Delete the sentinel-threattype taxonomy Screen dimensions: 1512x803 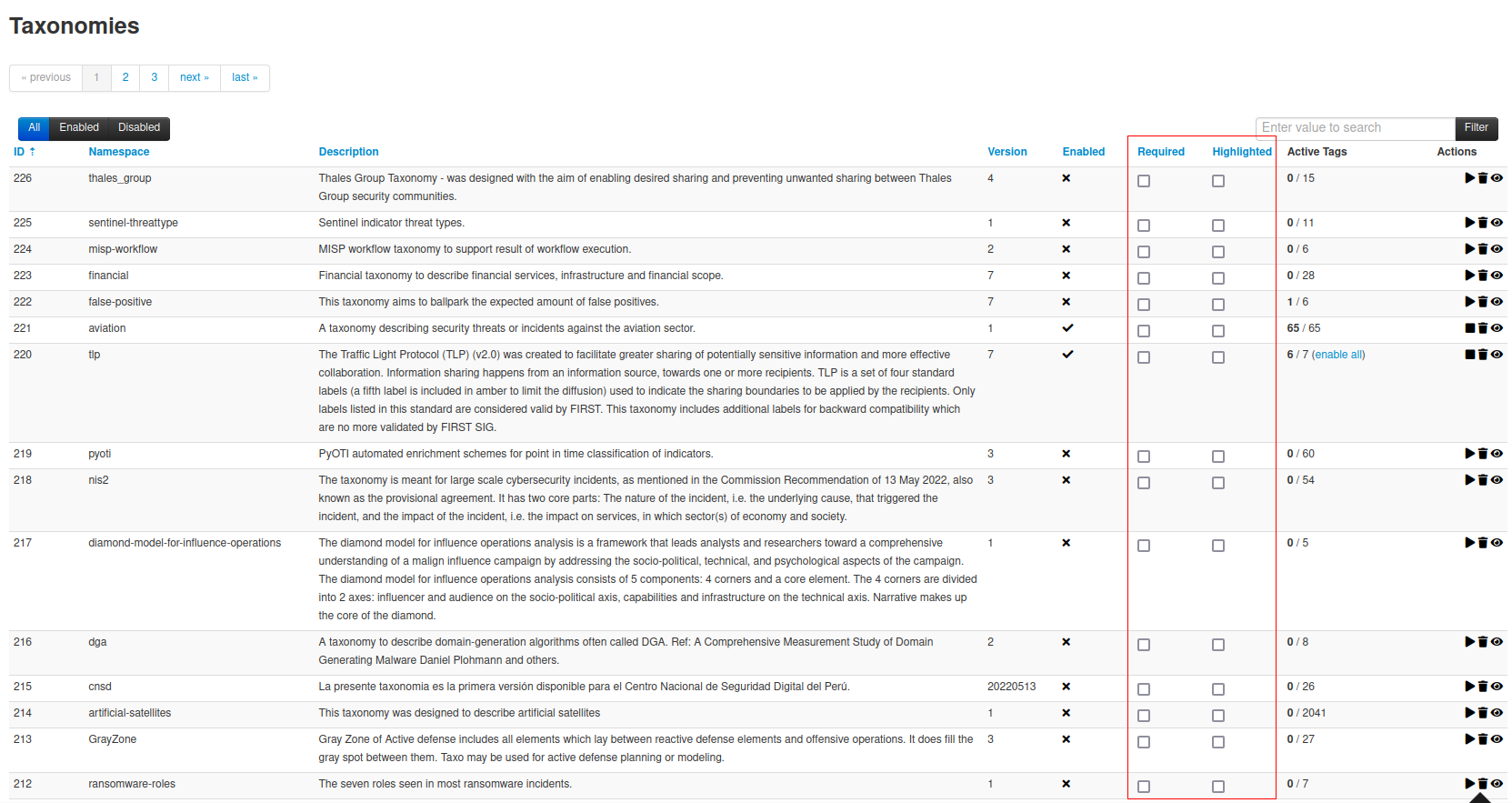coord(1483,223)
